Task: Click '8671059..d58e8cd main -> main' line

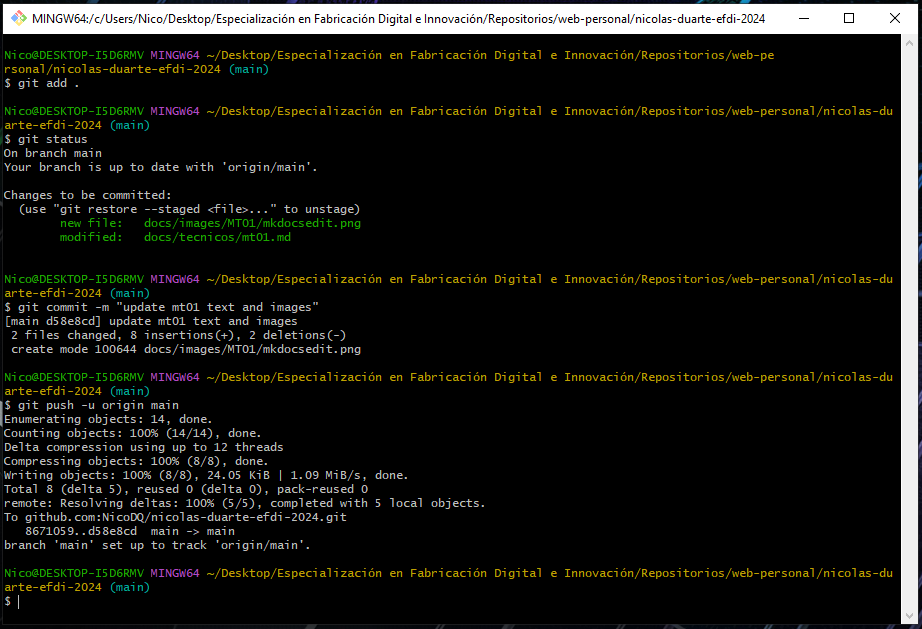Action: pyautogui.click(x=130, y=532)
